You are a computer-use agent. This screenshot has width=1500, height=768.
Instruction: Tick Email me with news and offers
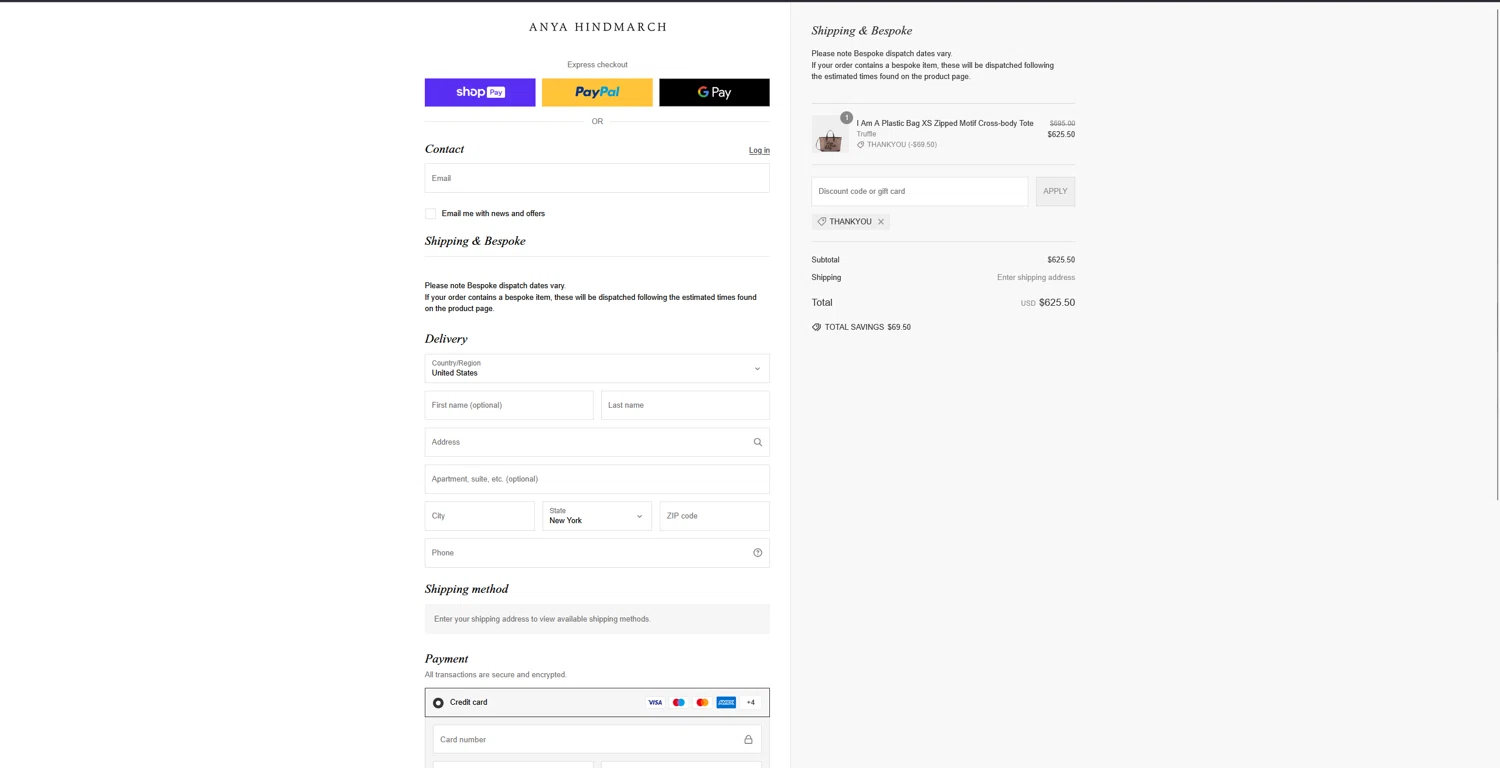tap(431, 214)
